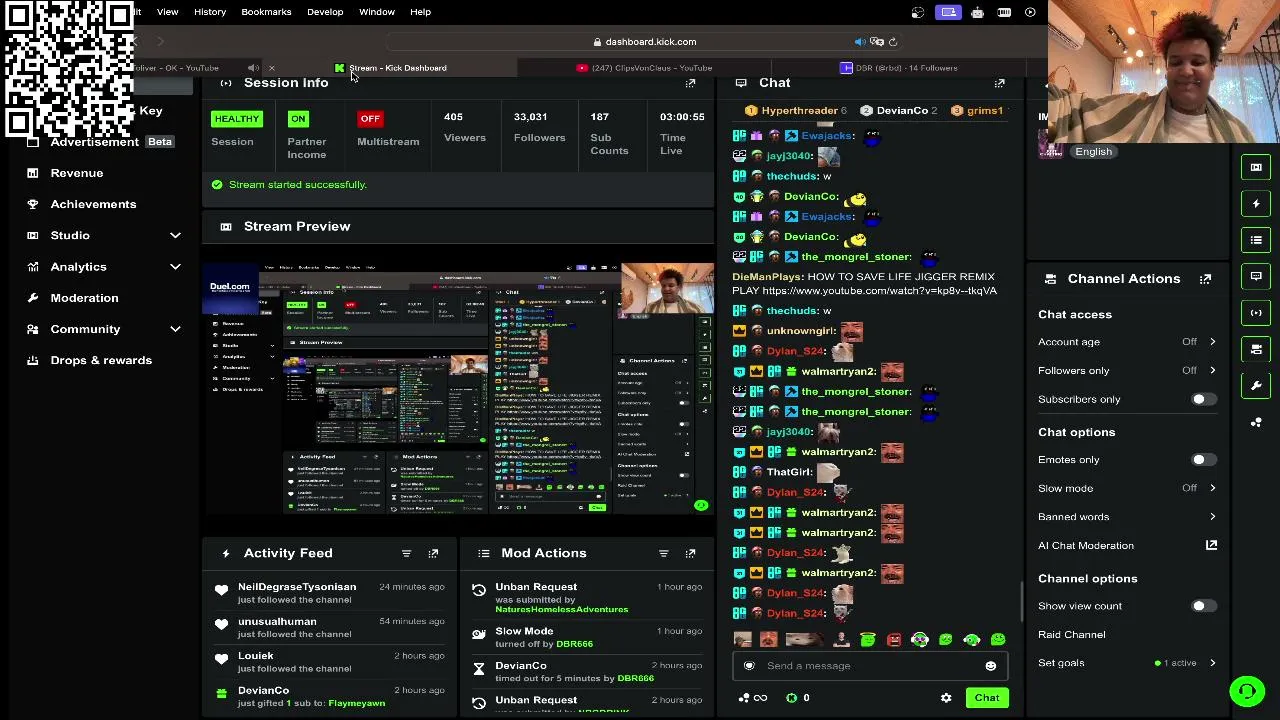This screenshot has width=1280, height=720.
Task: Toggle Emotes only chat switch
Action: pos(1203,460)
